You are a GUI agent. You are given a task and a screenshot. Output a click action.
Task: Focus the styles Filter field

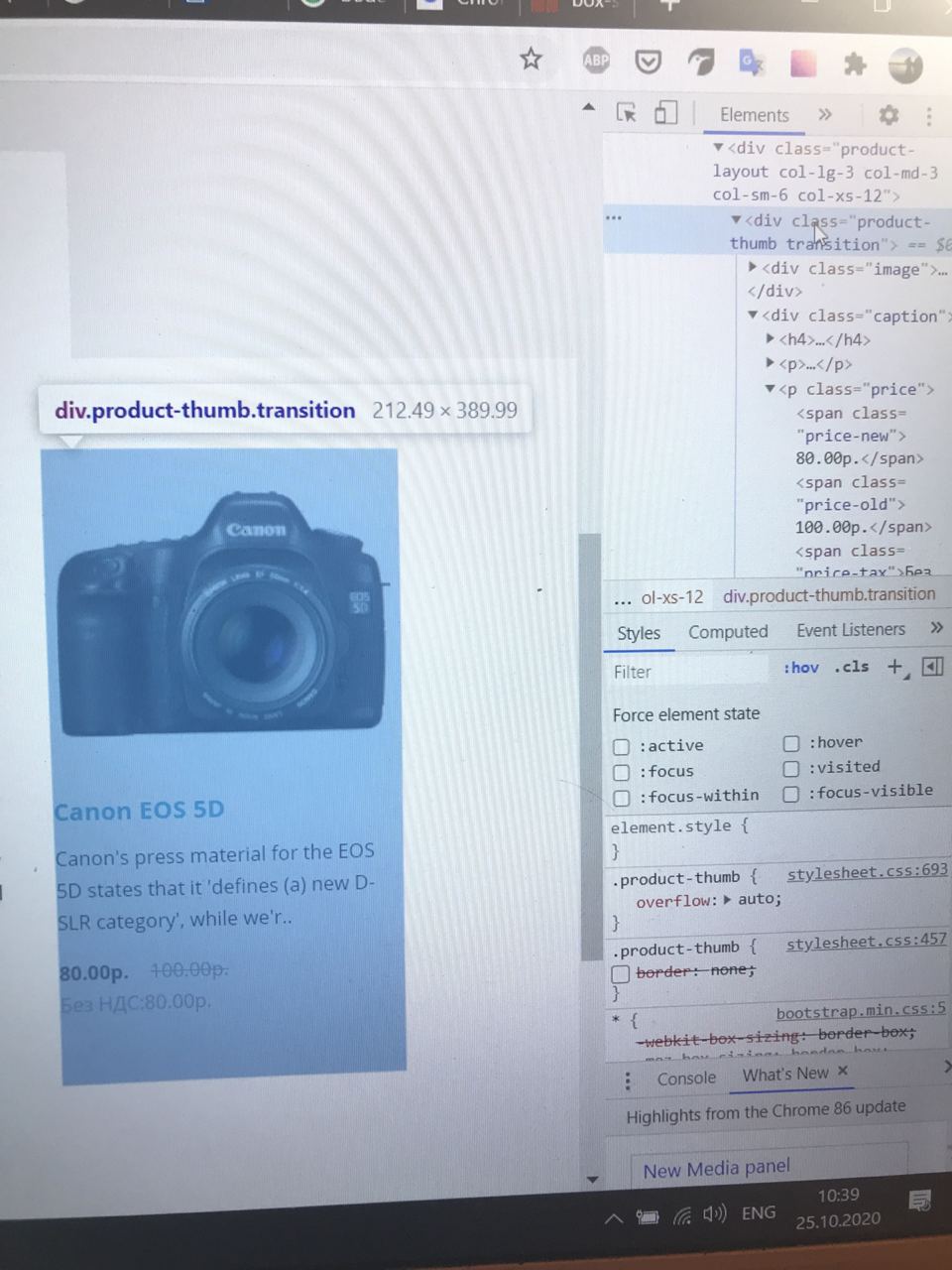coord(689,671)
